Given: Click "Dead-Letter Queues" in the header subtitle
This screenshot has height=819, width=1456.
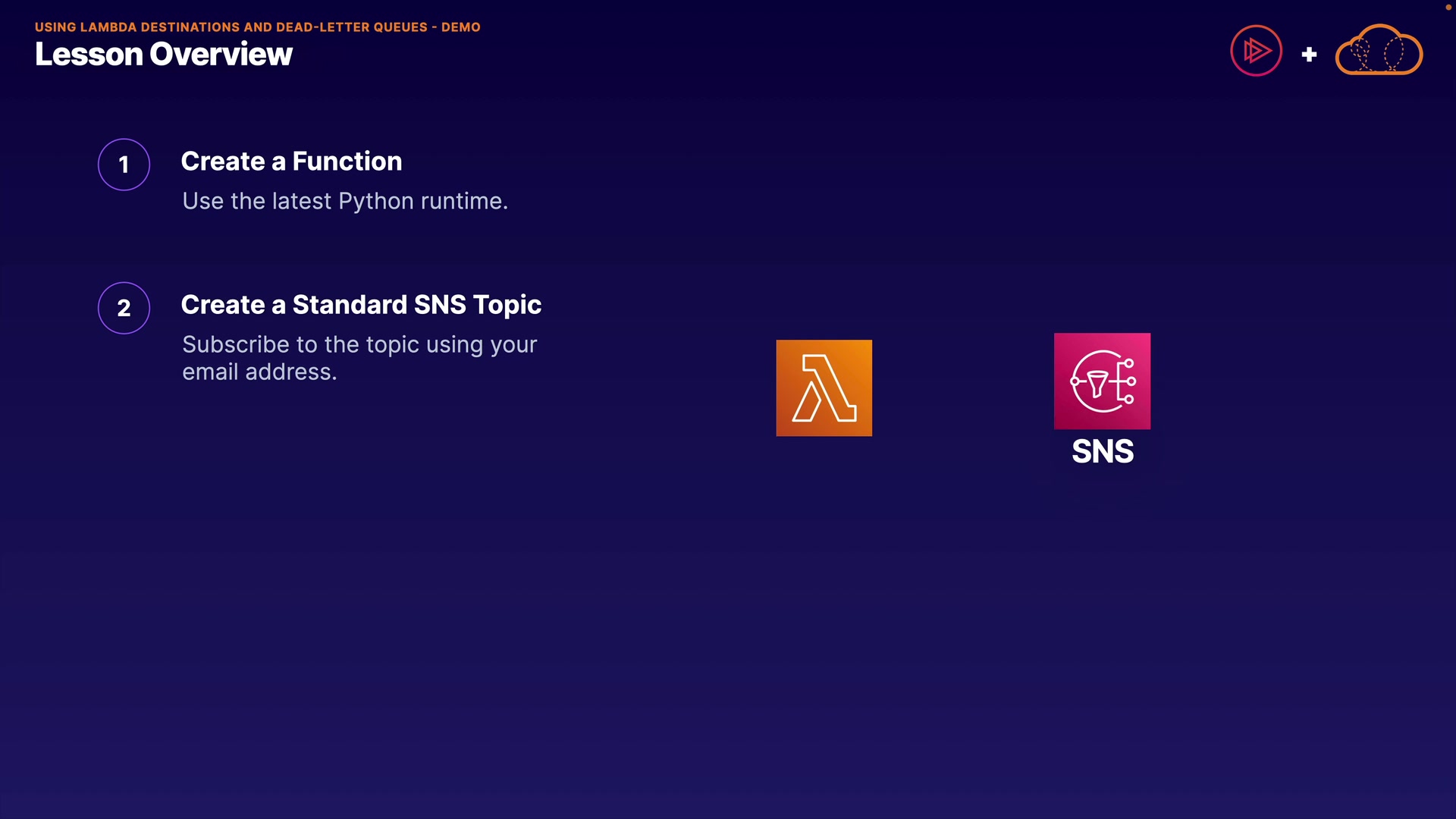Looking at the screenshot, I should point(352,27).
